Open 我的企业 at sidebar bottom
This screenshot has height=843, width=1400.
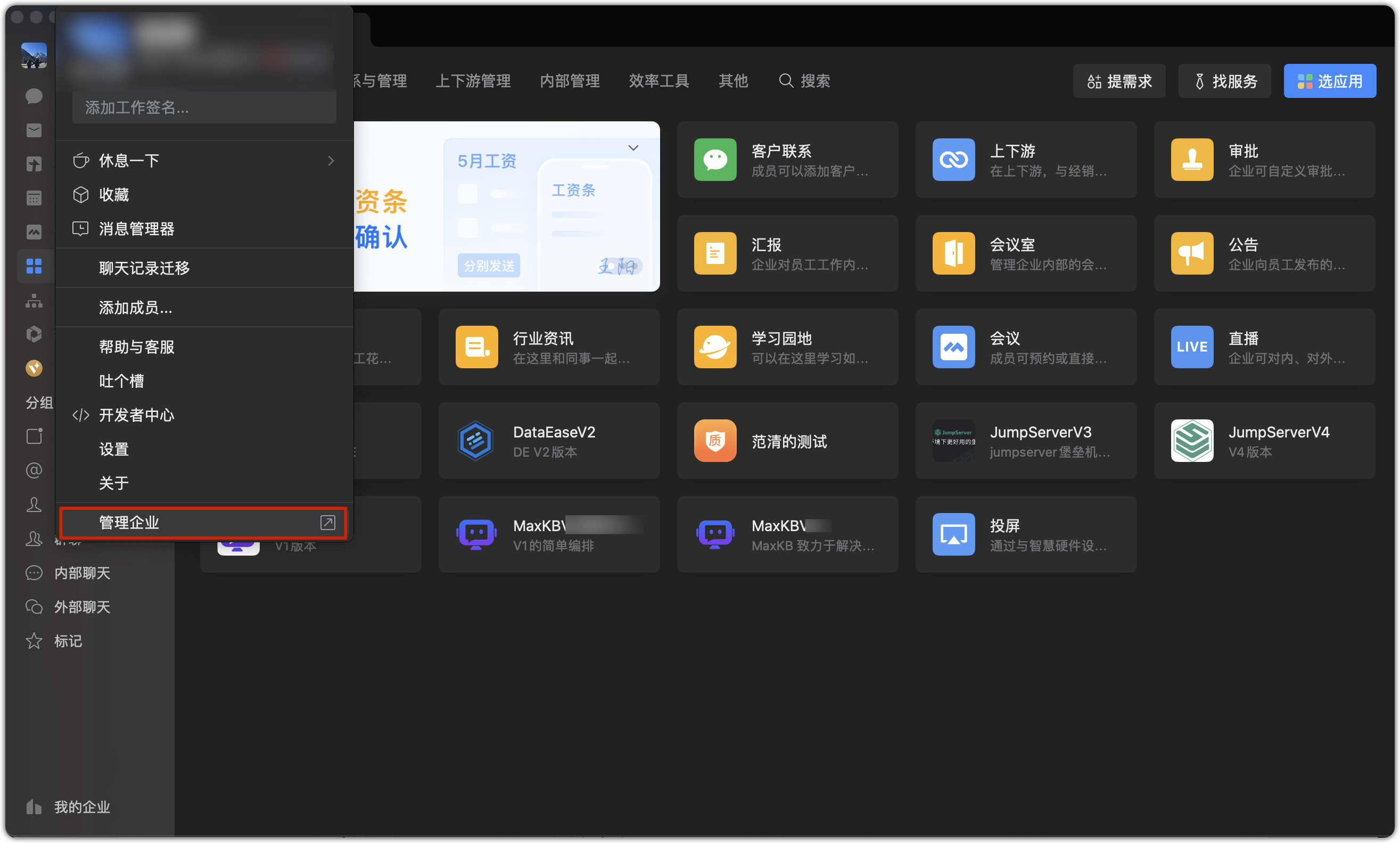click(82, 807)
